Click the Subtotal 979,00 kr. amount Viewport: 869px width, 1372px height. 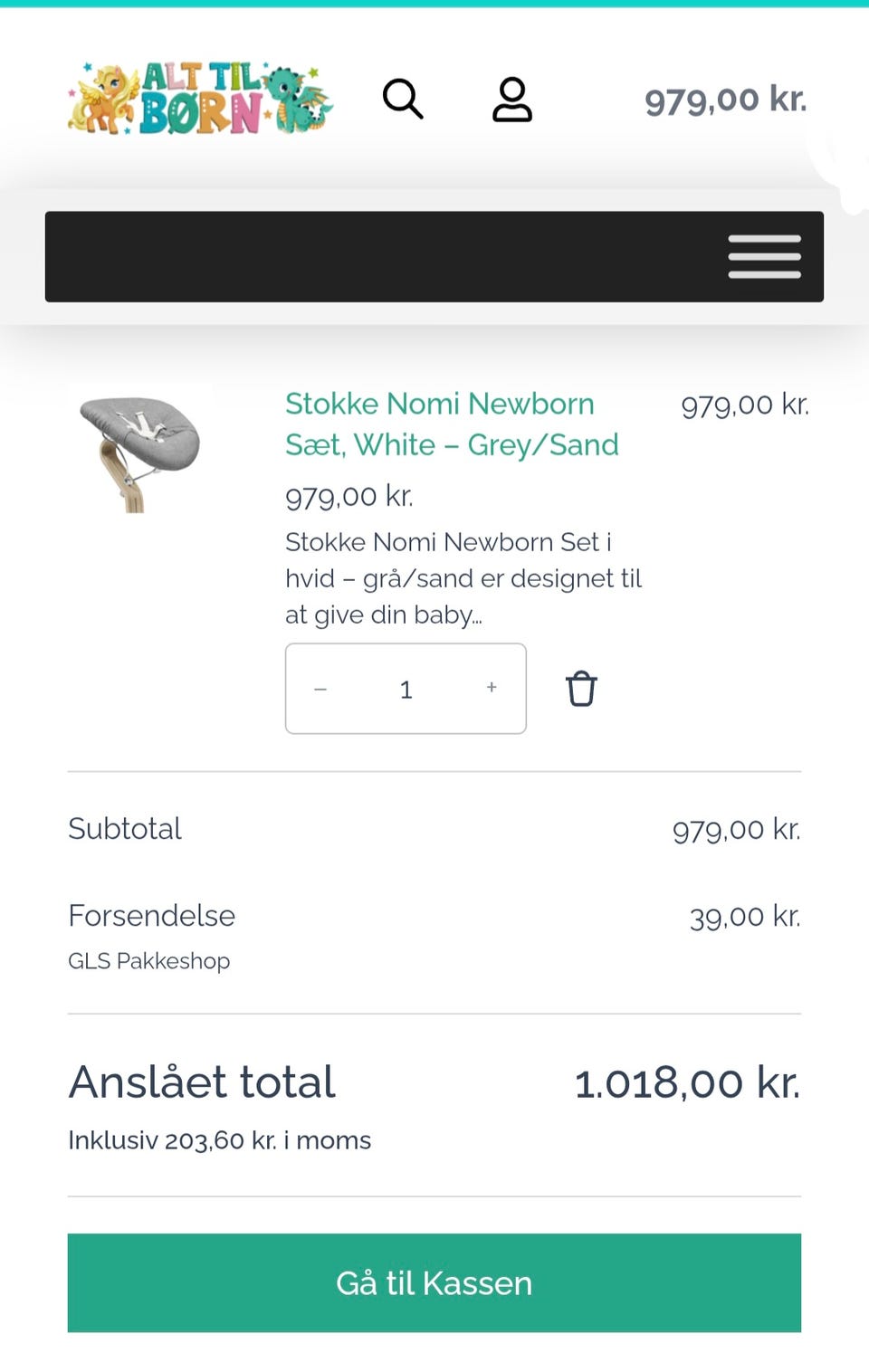736,829
